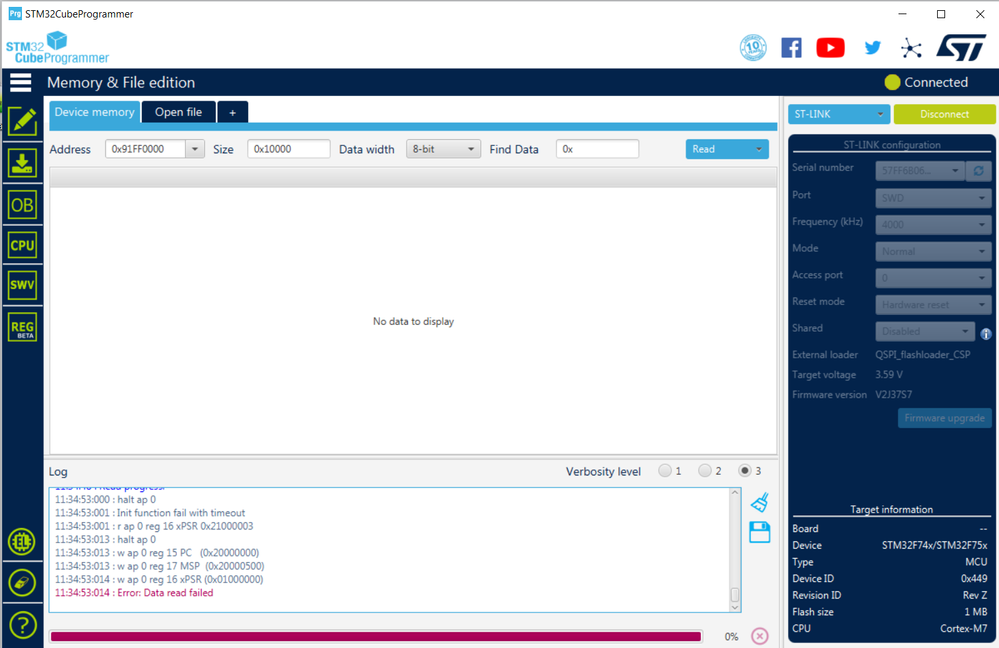
Task: Click the Disconnect button
Action: click(944, 114)
